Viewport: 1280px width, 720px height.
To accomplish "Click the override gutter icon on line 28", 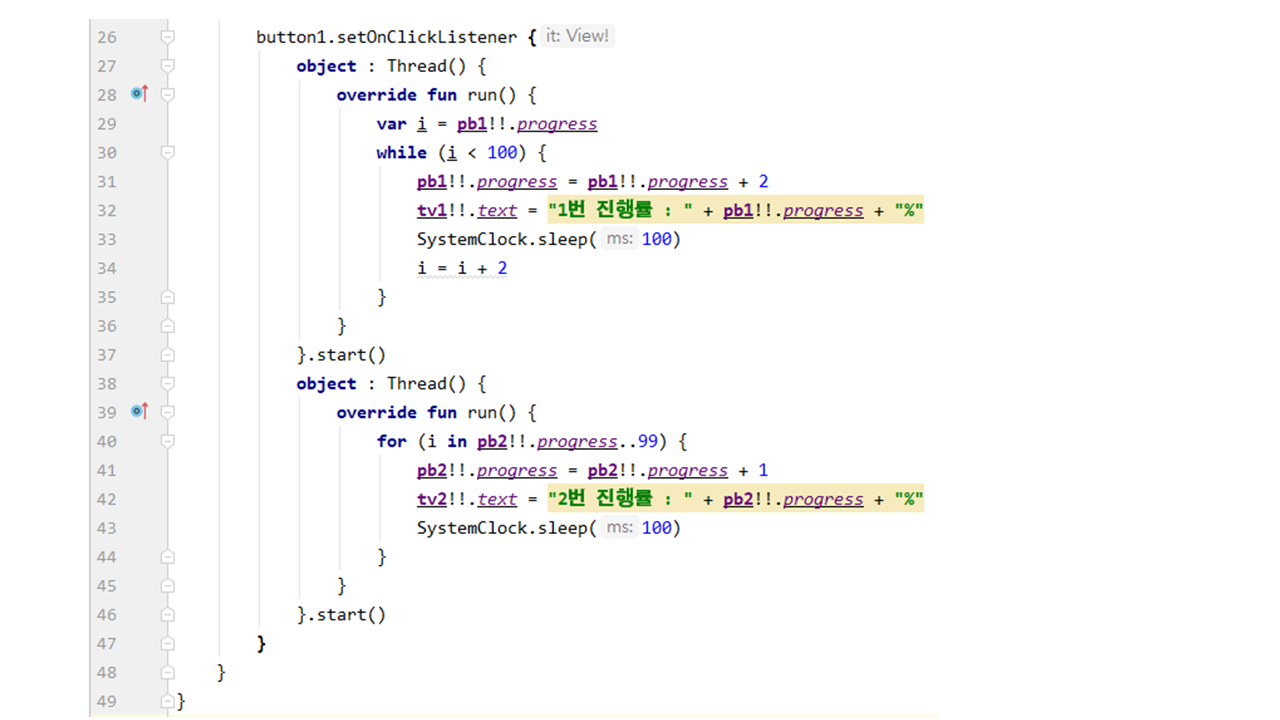I will pyautogui.click(x=139, y=94).
